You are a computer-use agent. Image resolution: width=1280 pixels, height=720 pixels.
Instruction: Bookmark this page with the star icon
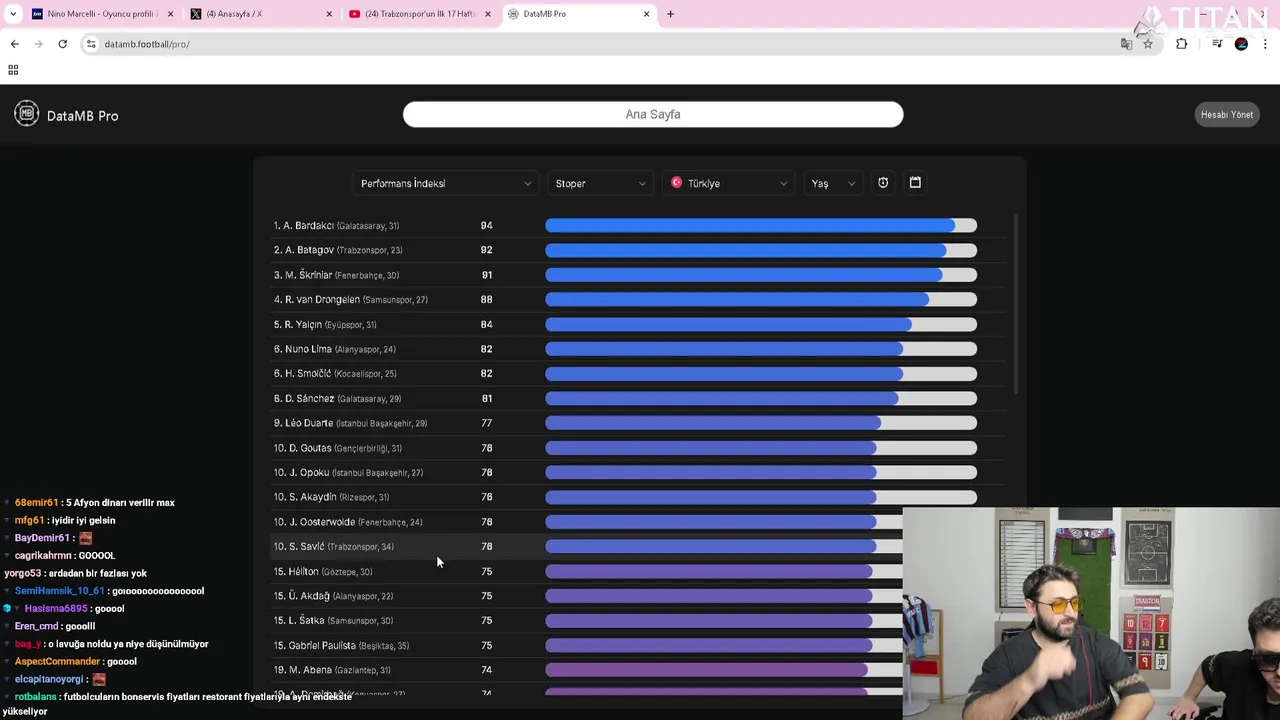[1148, 44]
